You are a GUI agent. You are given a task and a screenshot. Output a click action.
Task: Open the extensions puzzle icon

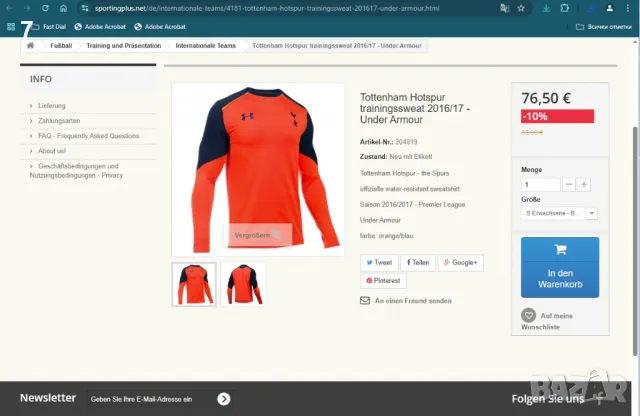pos(564,8)
